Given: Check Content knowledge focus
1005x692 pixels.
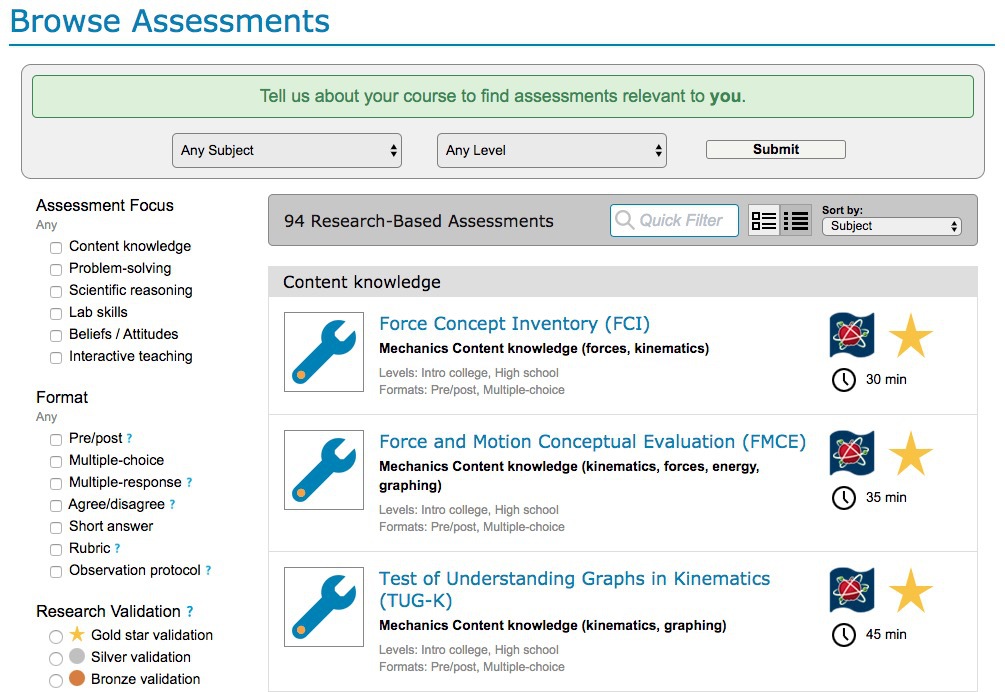Looking at the screenshot, I should pos(56,248).
